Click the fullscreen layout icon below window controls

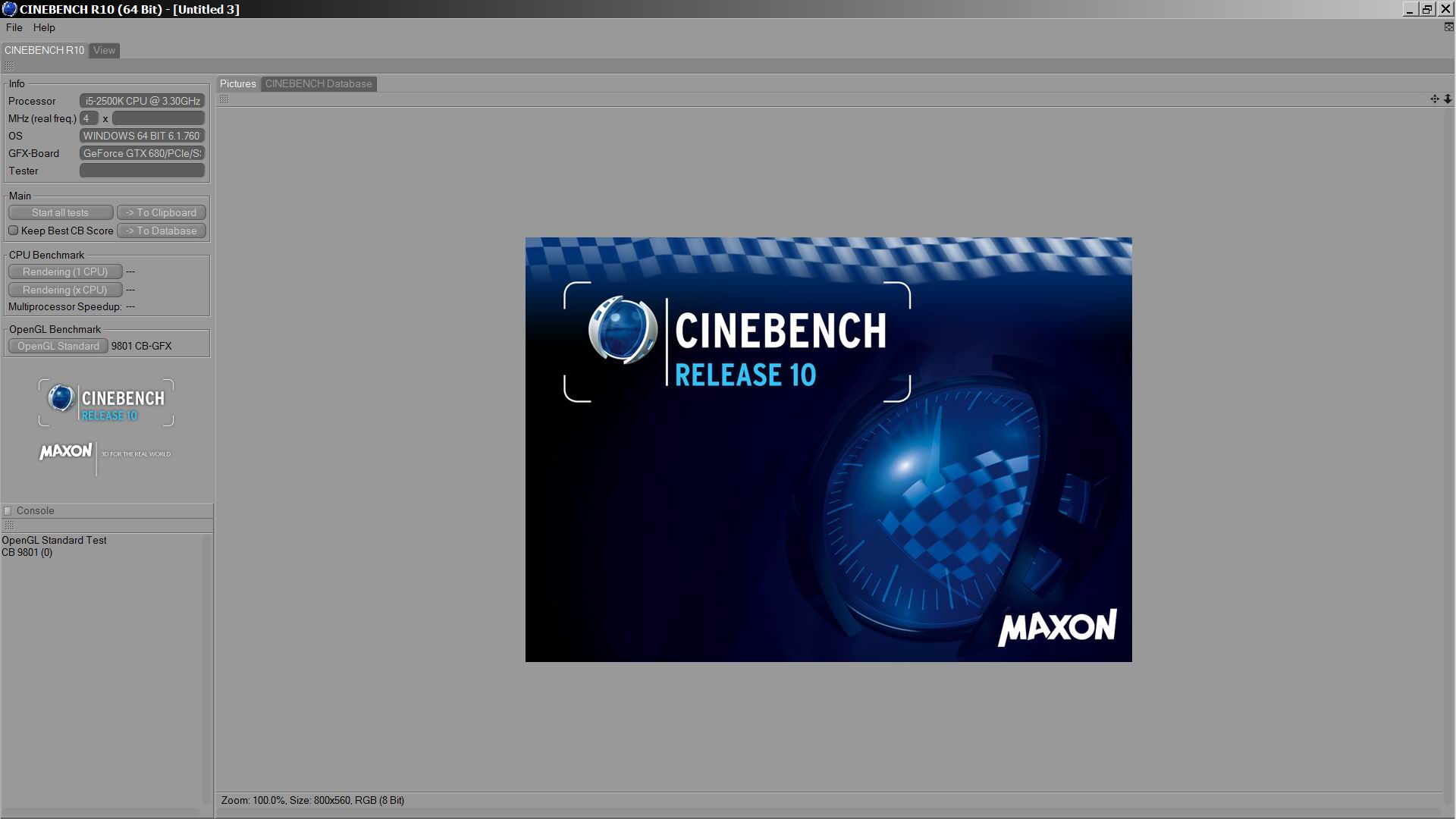pos(1448,27)
